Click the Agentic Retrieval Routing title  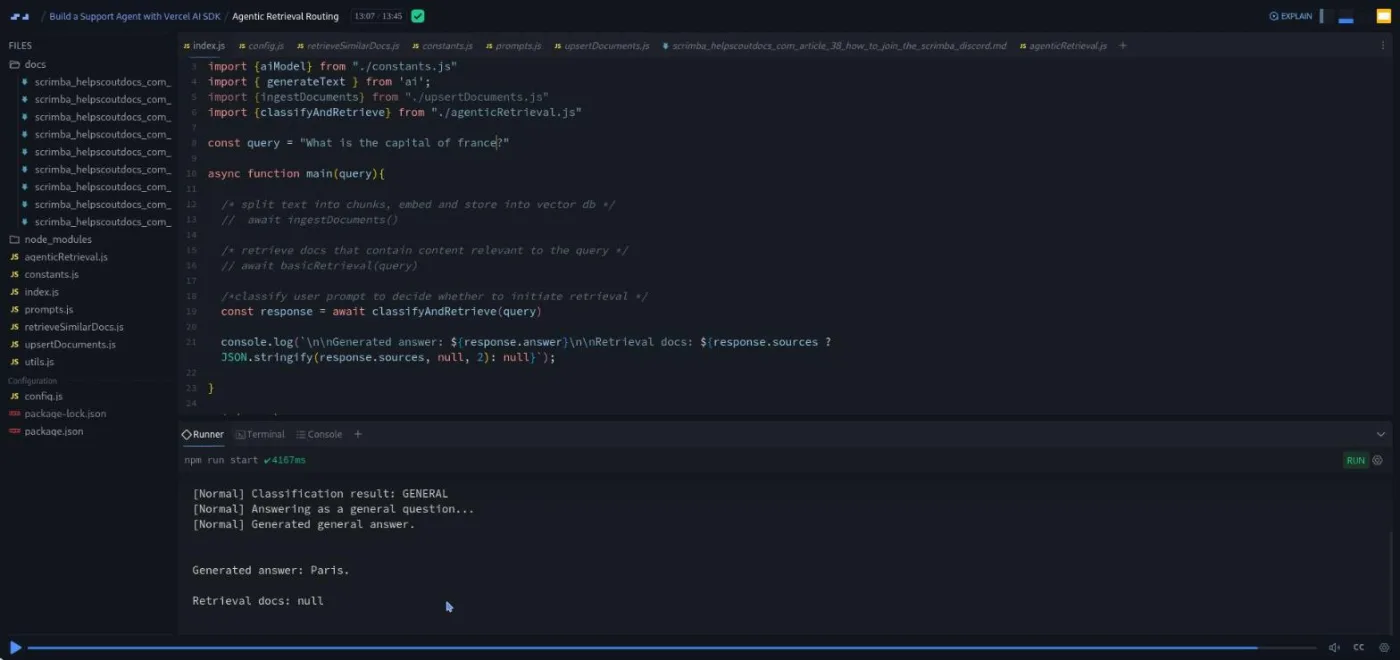[x=285, y=16]
